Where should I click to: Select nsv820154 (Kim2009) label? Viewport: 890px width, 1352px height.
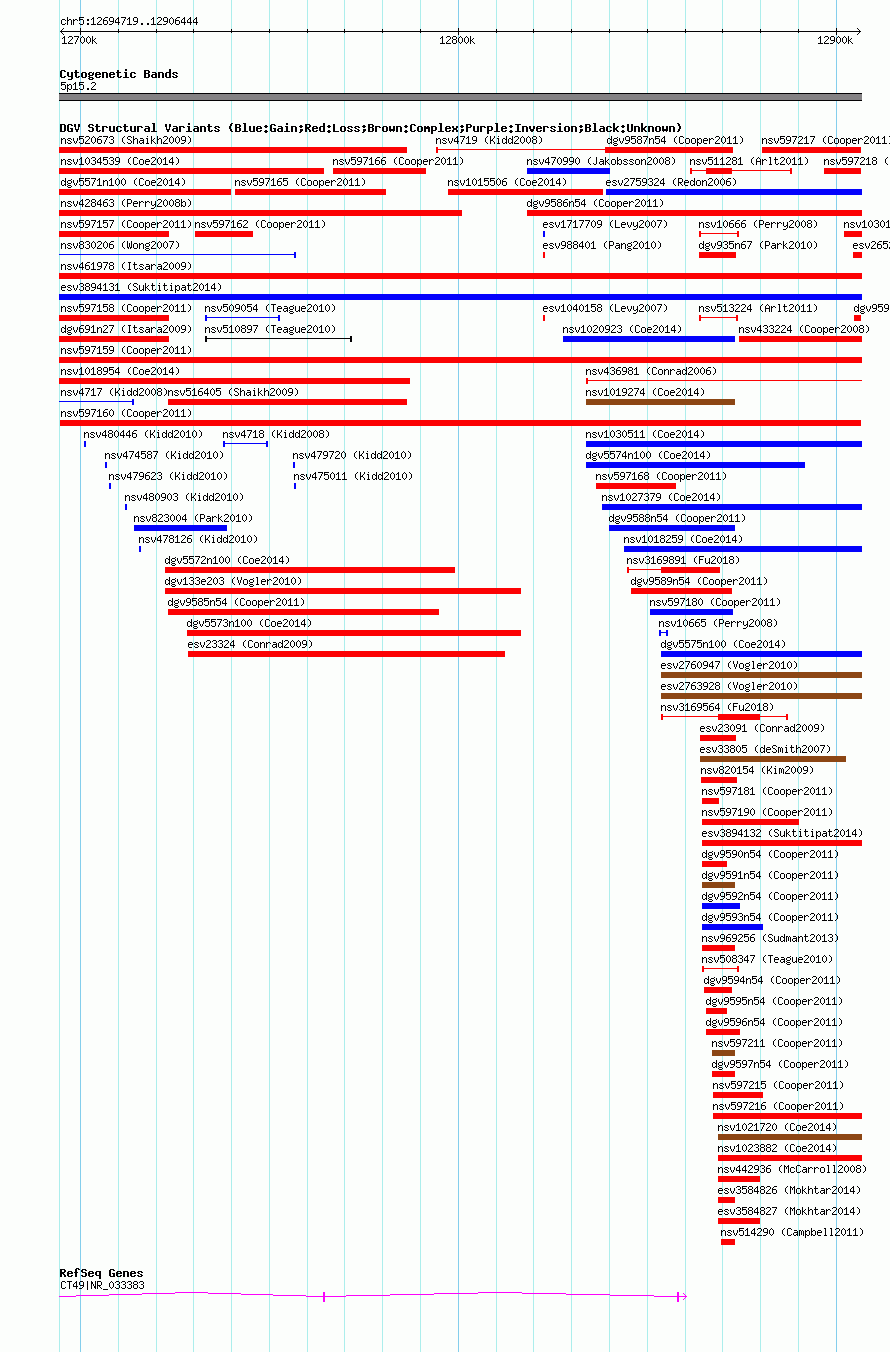coord(757,770)
